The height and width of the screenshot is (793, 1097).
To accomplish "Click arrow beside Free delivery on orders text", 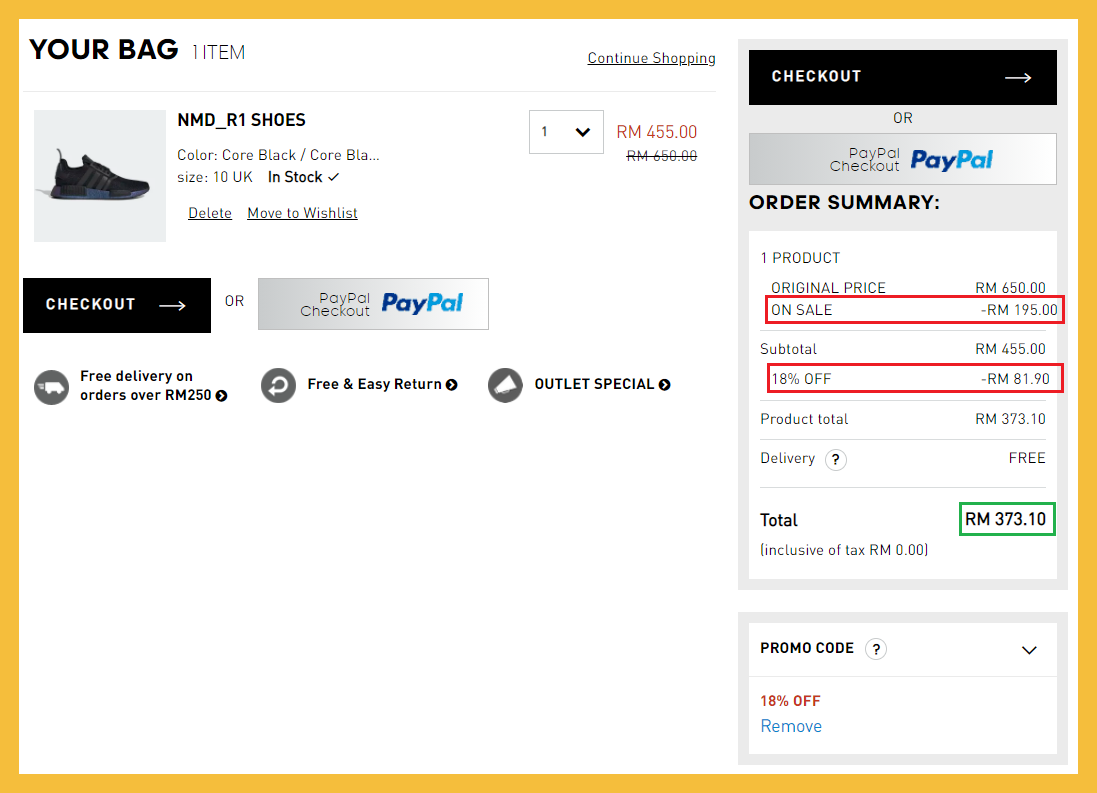I will pyautogui.click(x=221, y=396).
